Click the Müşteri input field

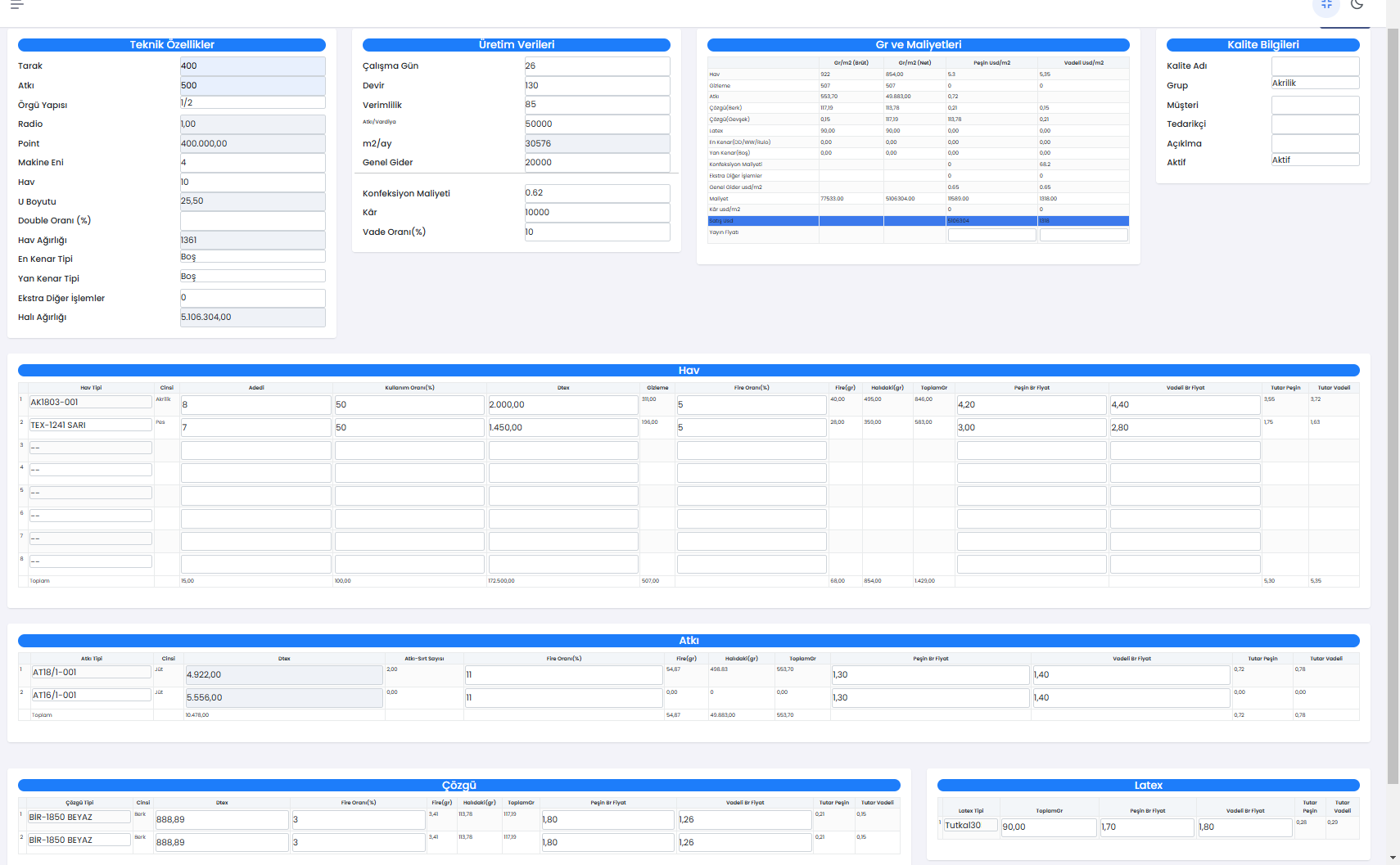pyautogui.click(x=1315, y=106)
